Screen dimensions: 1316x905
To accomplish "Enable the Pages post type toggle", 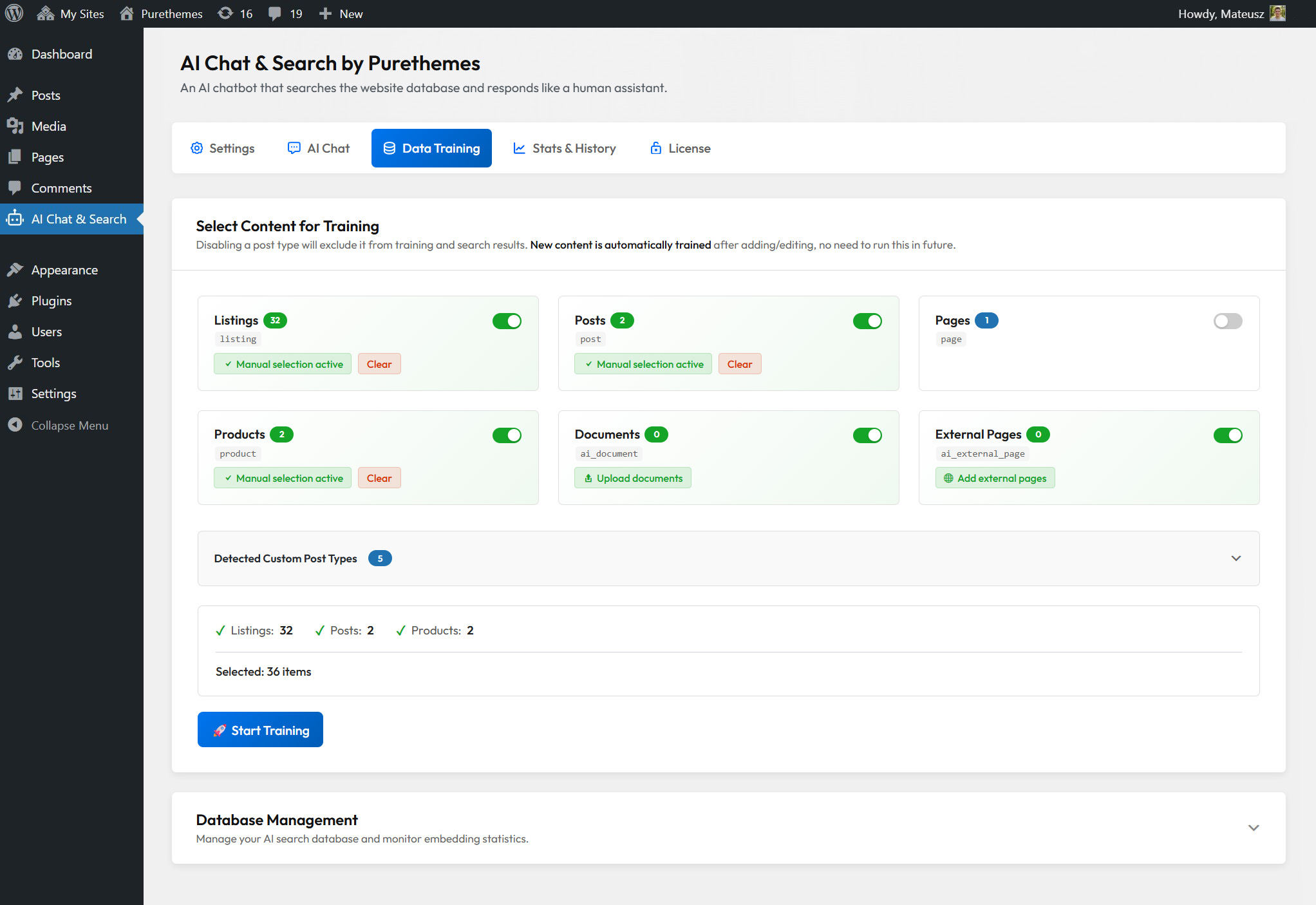I will tap(1227, 321).
